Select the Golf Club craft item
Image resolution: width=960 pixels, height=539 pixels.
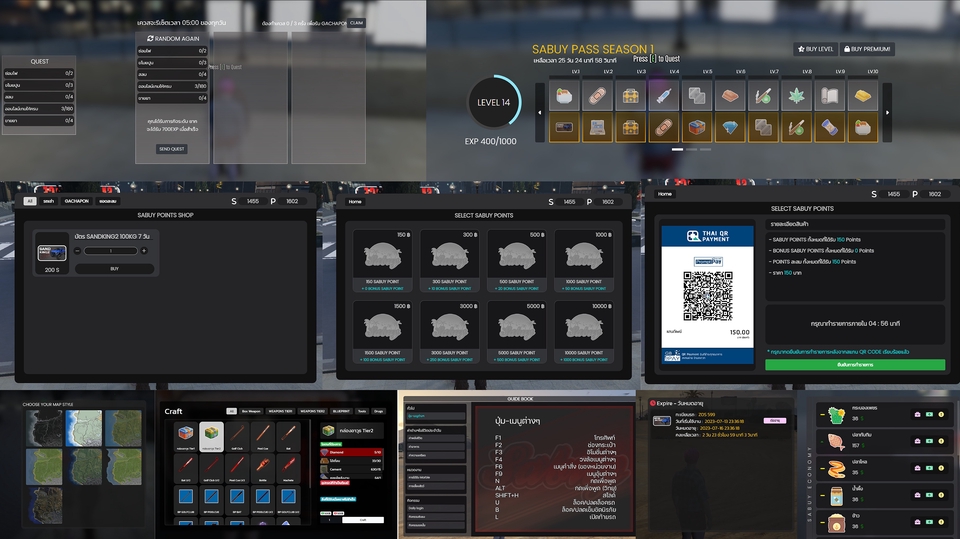[x=237, y=436]
